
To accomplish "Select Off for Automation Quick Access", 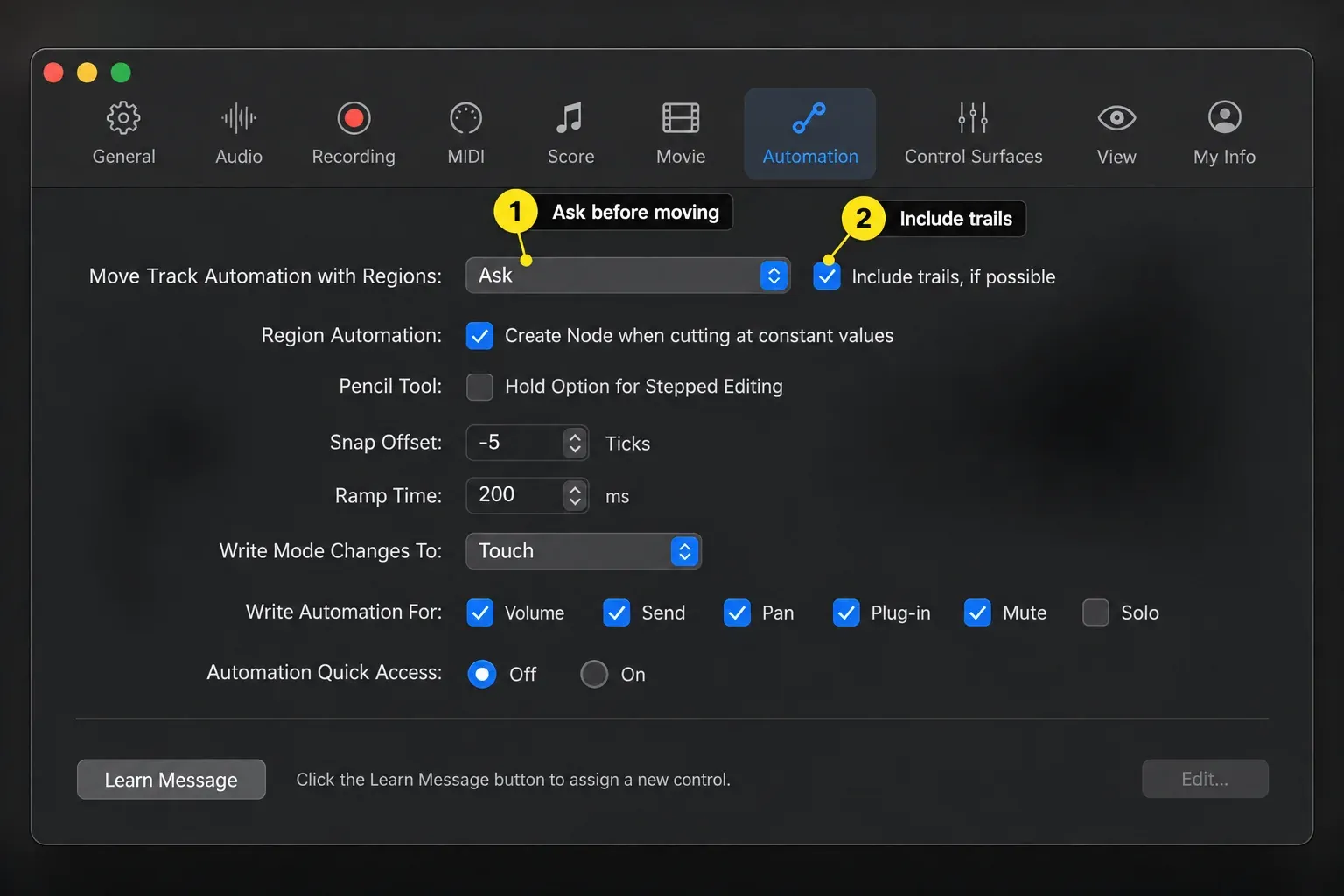I will click(482, 674).
